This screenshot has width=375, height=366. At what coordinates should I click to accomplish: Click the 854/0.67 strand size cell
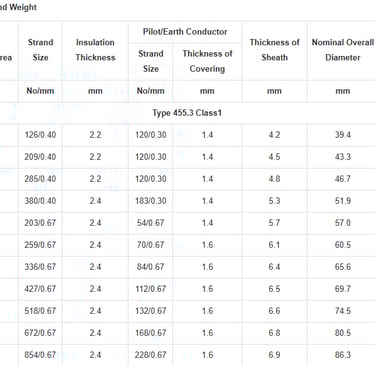40,355
